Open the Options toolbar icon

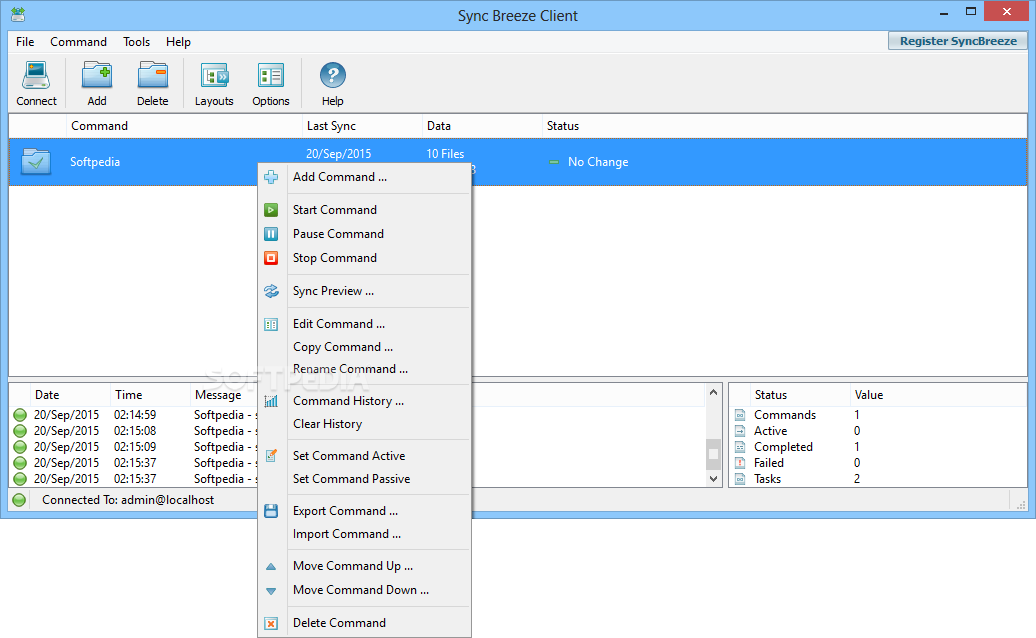point(270,76)
